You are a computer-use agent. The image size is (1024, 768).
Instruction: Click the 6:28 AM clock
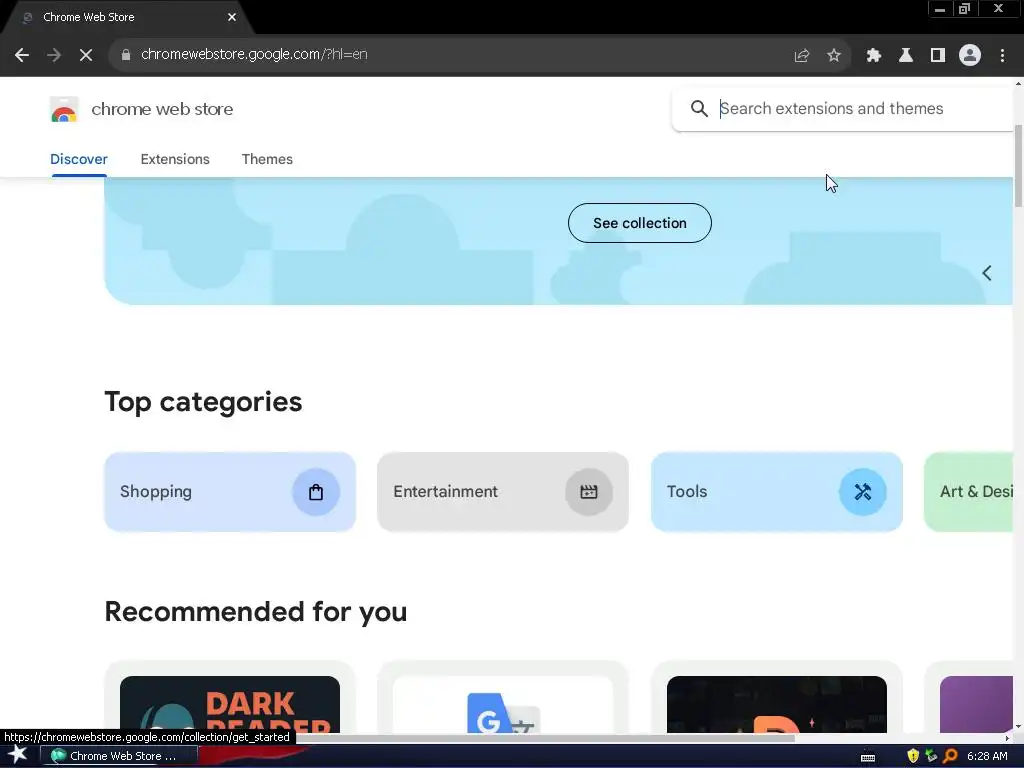coord(987,756)
